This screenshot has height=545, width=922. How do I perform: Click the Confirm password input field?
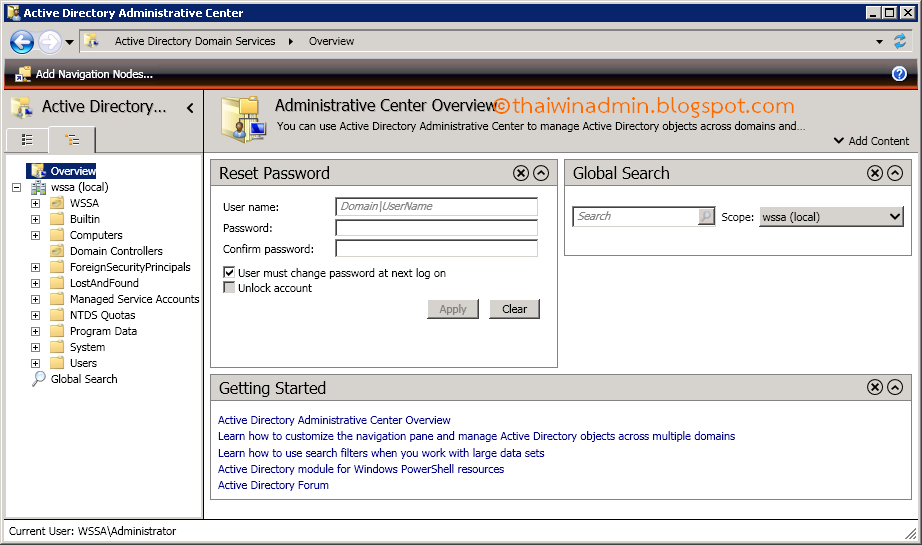(436, 249)
